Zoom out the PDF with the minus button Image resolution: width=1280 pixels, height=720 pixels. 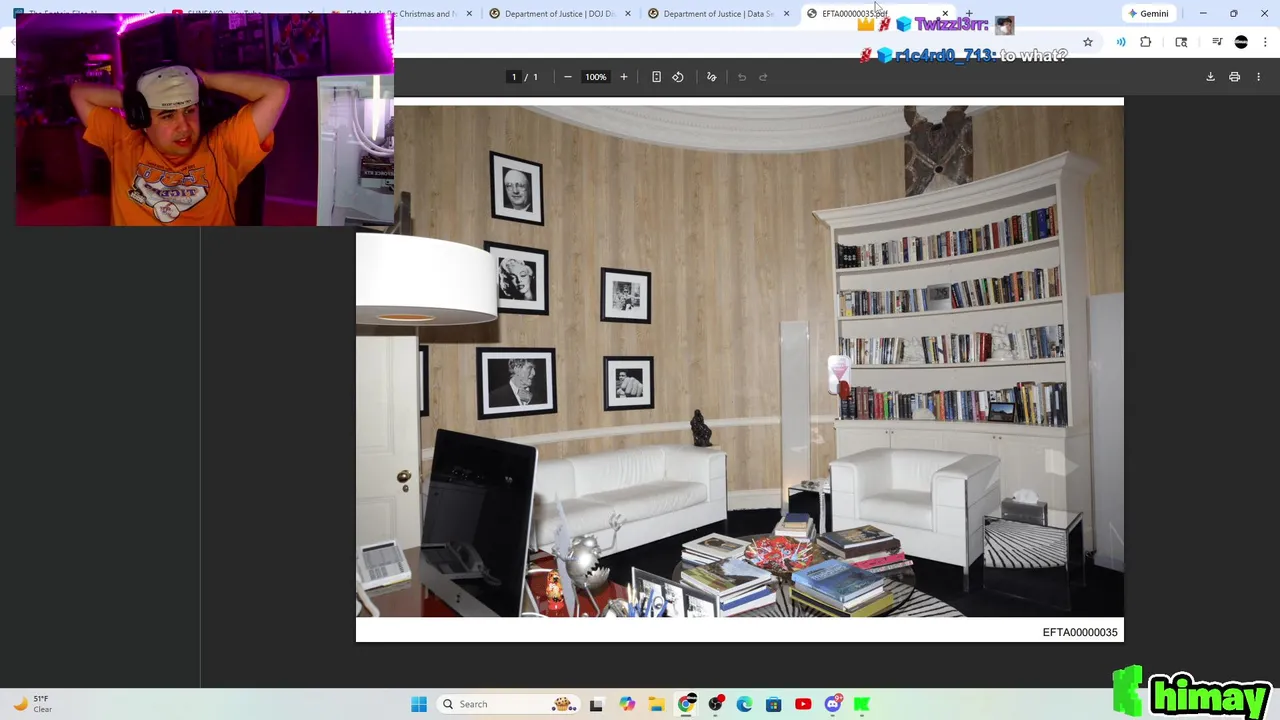coord(567,77)
